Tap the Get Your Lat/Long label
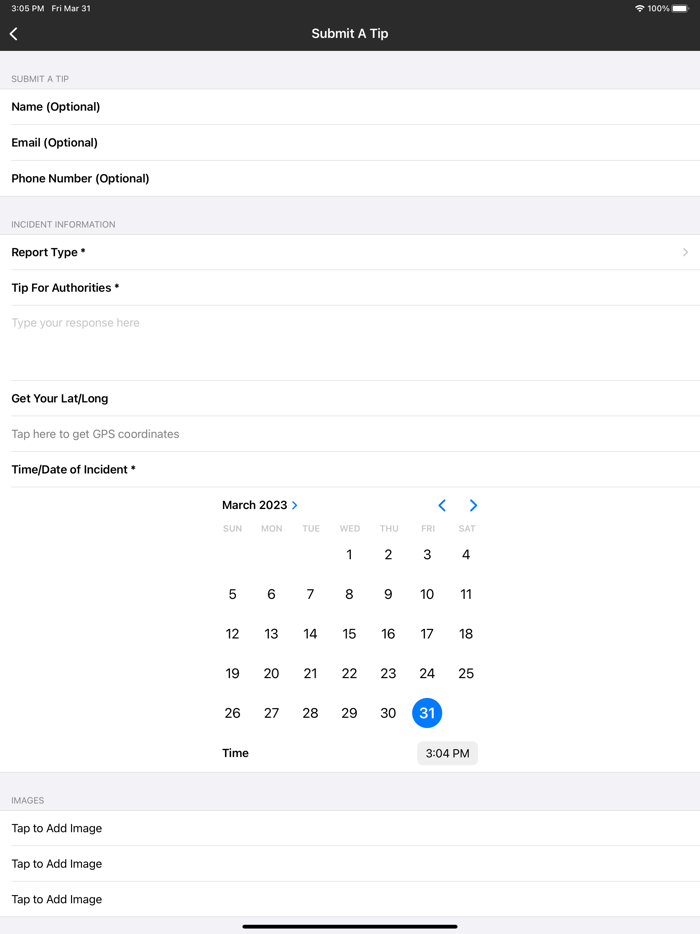 click(x=60, y=398)
